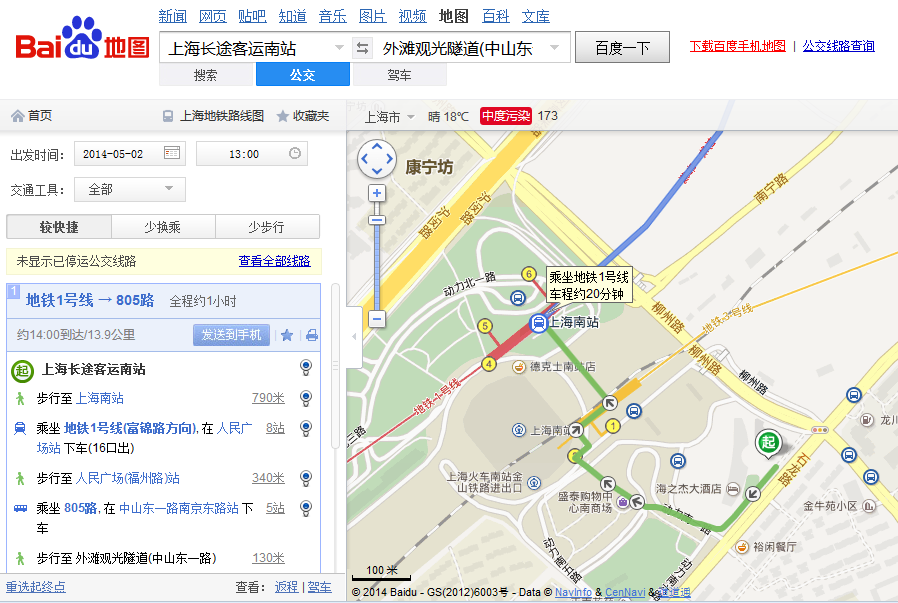Click the Baidu Maps logo

coord(82,38)
